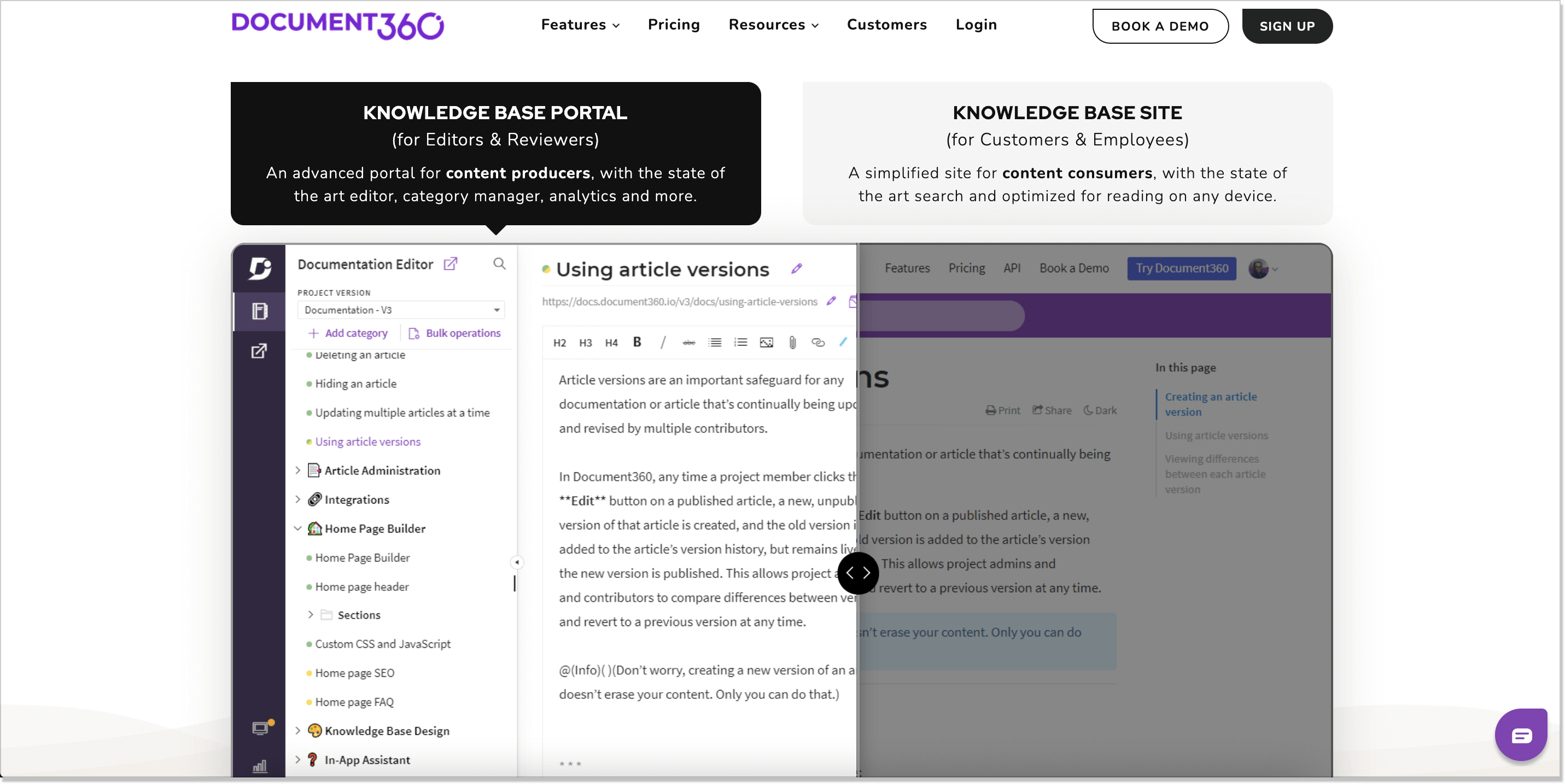Click API in the knowledge base site

click(1012, 268)
